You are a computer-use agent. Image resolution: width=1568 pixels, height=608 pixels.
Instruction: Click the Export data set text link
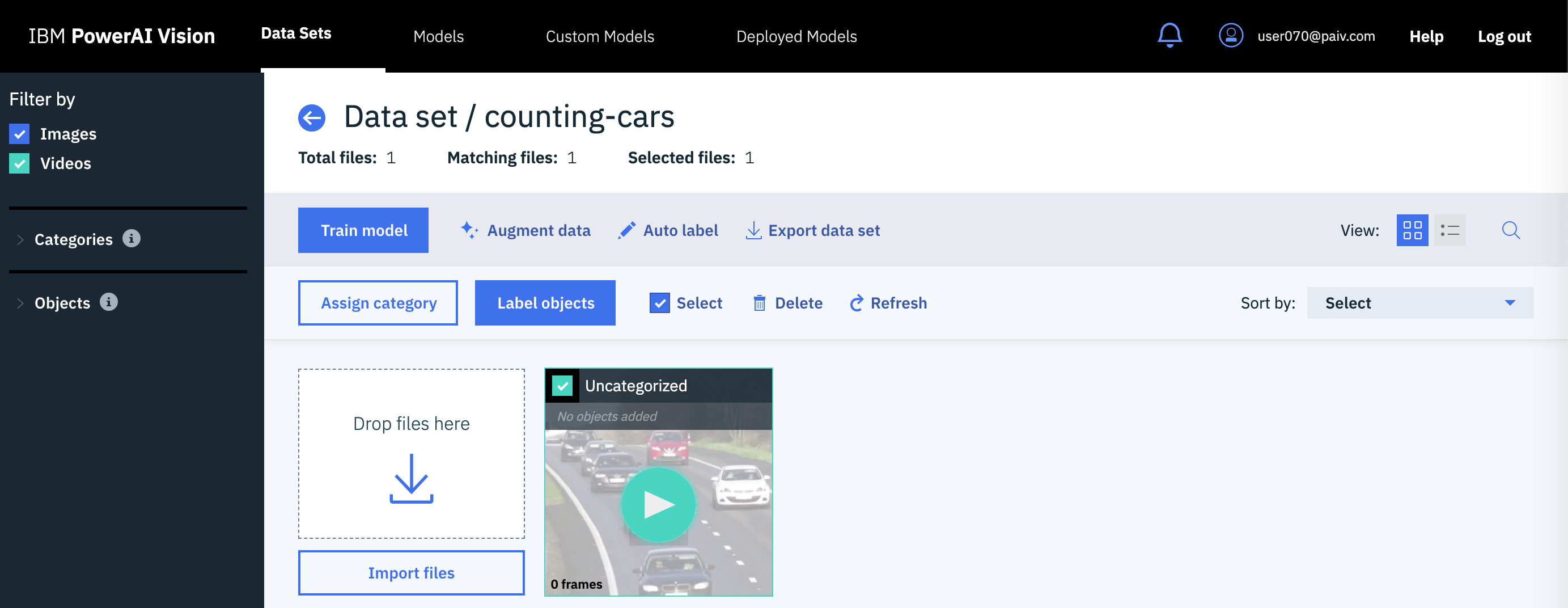point(824,230)
